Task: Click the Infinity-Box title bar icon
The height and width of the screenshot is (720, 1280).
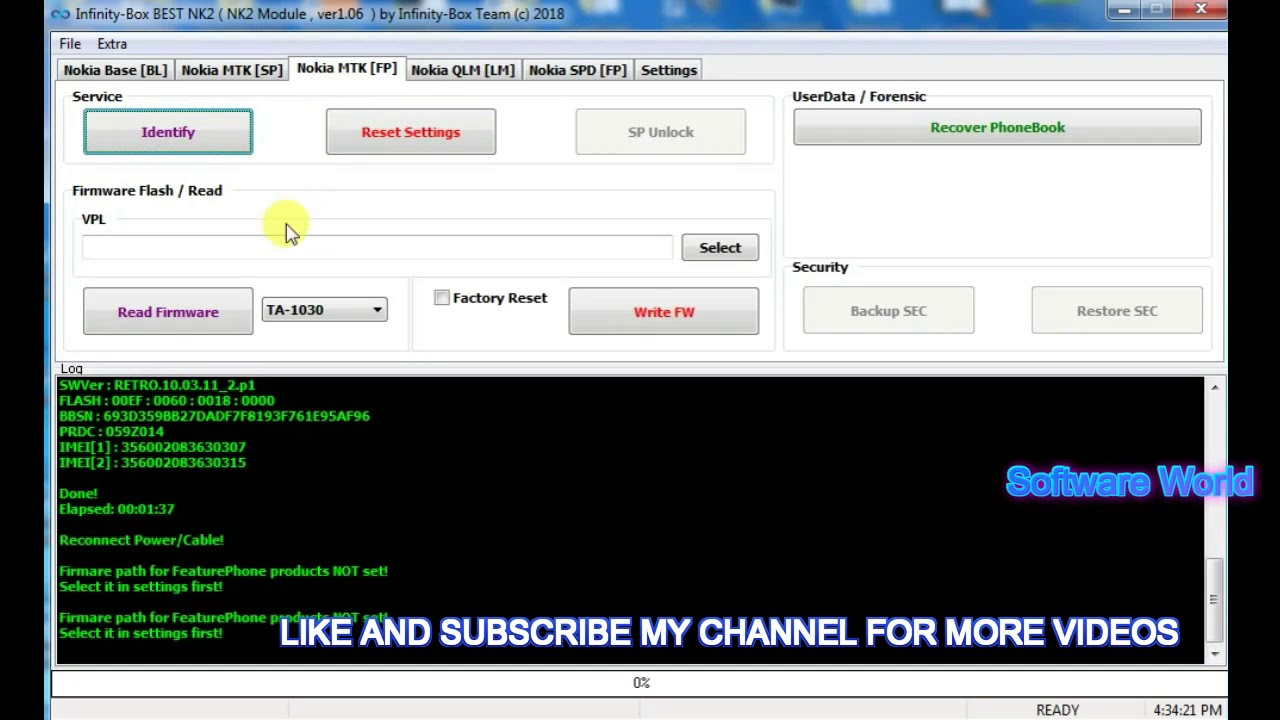Action: (x=60, y=14)
